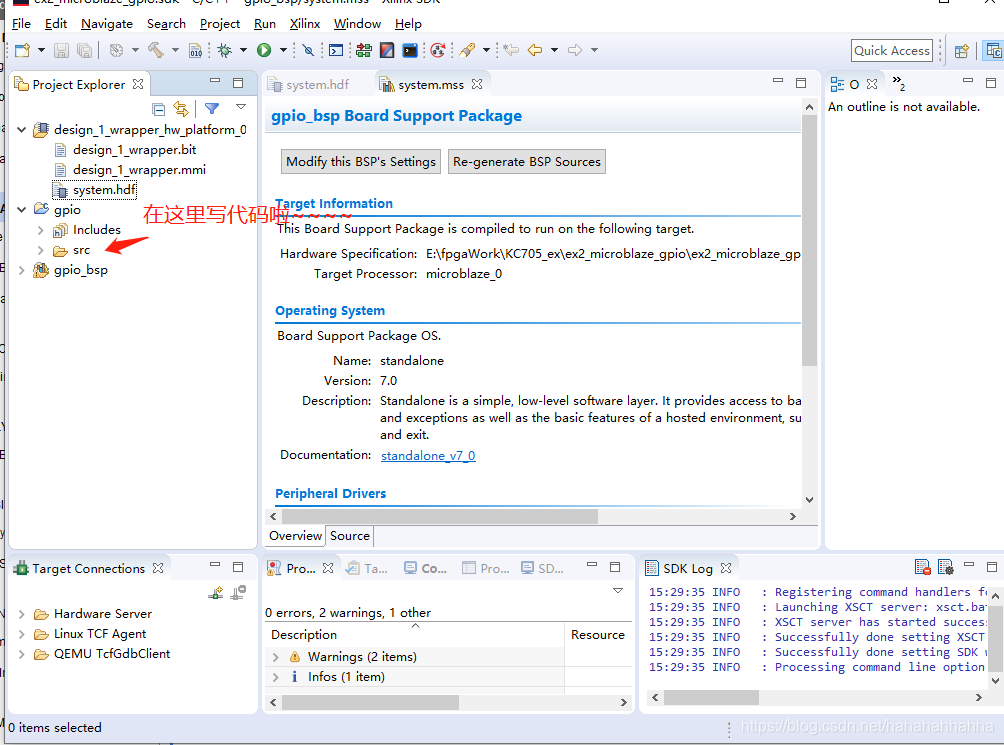Close the Project Explorer view tab
Viewport: 1004px width, 745px height.
138,84
